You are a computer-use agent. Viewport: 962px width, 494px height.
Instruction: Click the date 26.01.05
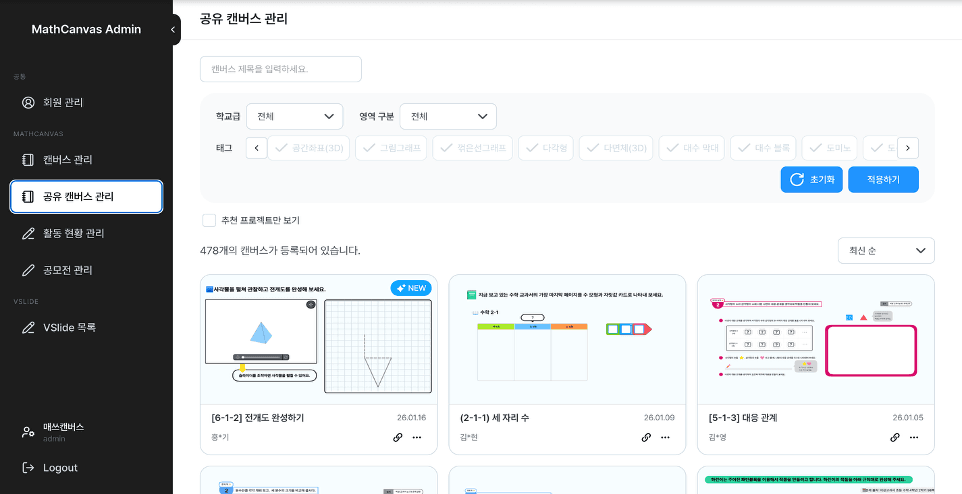coord(908,418)
